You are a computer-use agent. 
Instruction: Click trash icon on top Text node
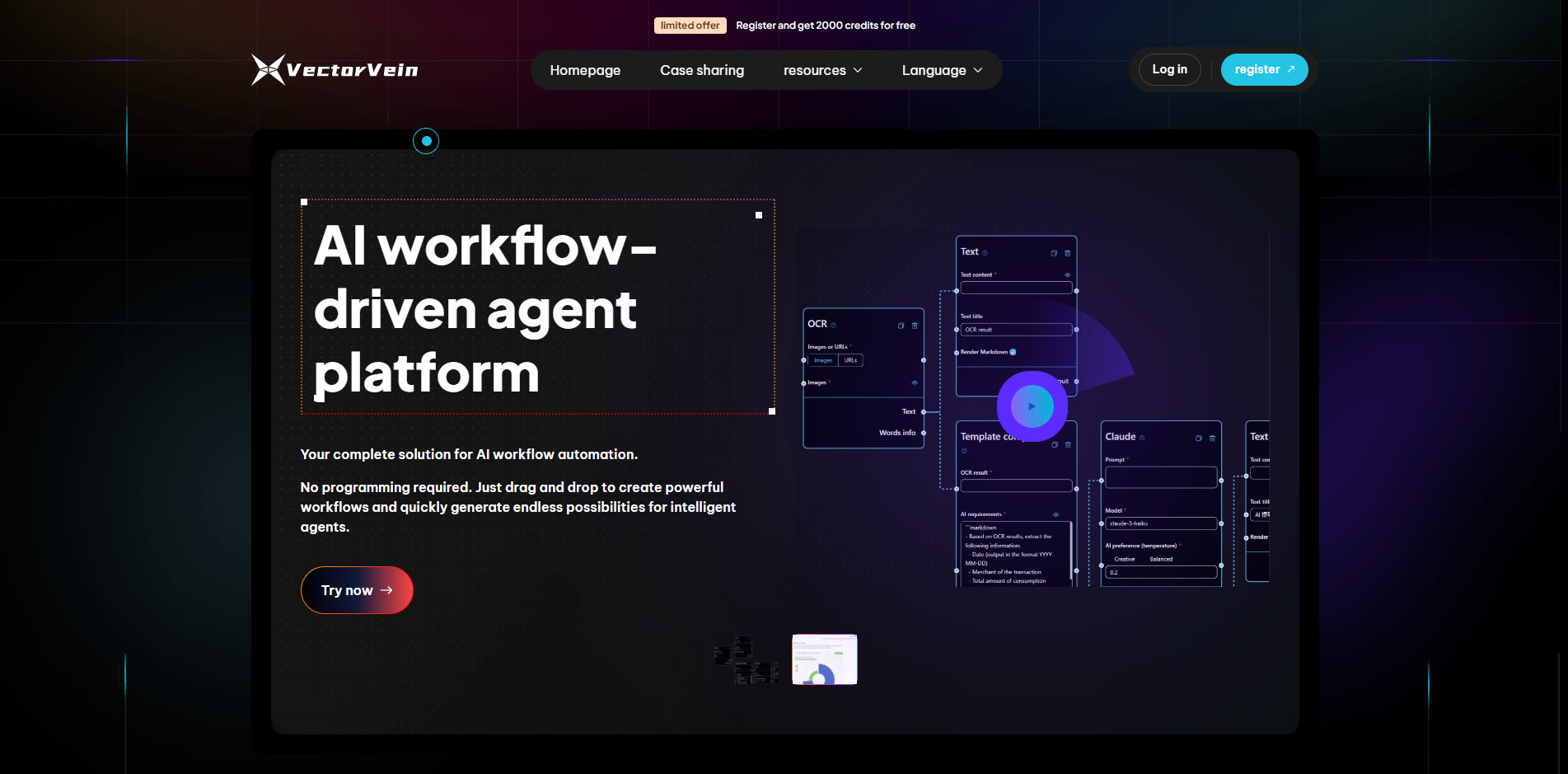pos(1068,253)
